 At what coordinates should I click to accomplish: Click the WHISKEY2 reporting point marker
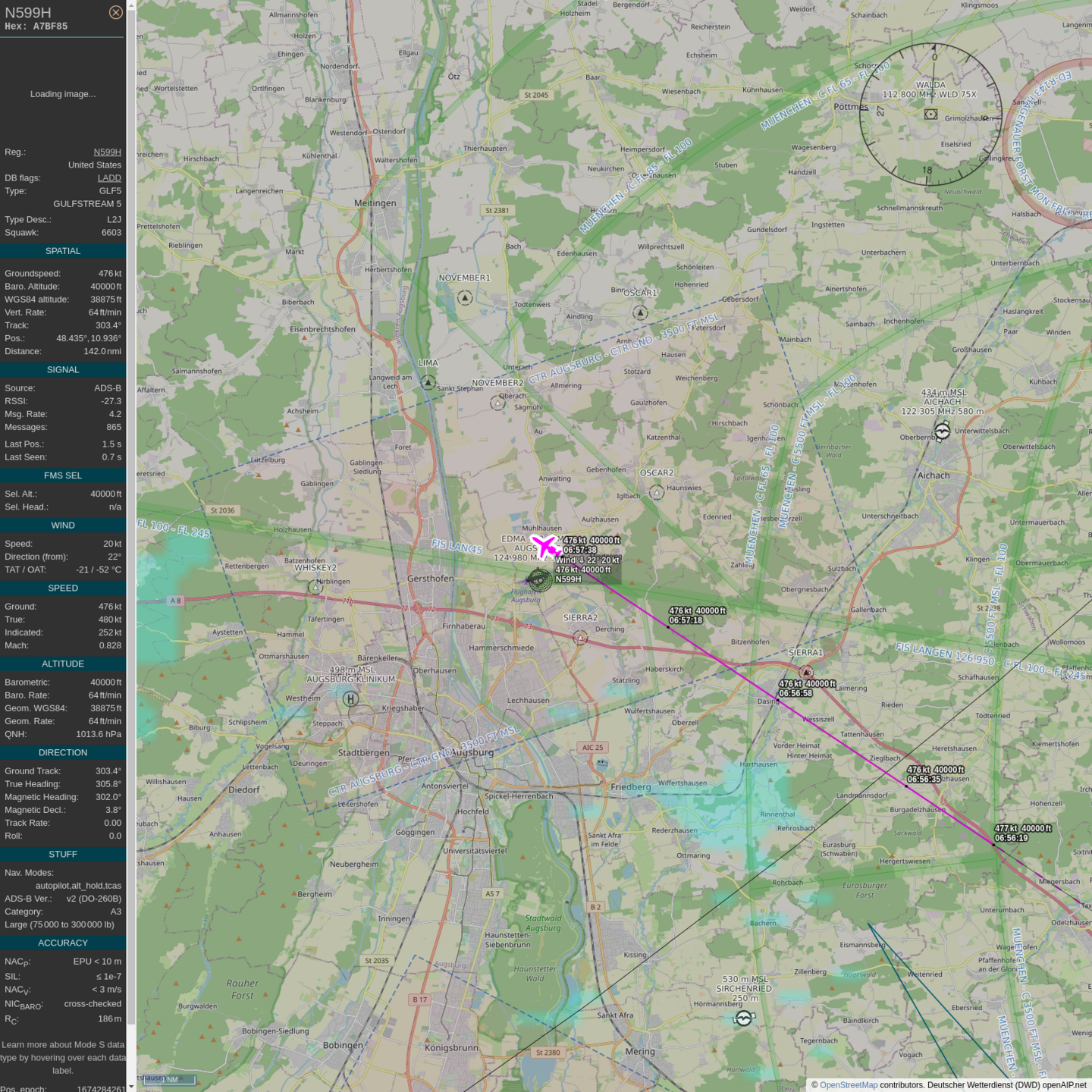(x=315, y=587)
